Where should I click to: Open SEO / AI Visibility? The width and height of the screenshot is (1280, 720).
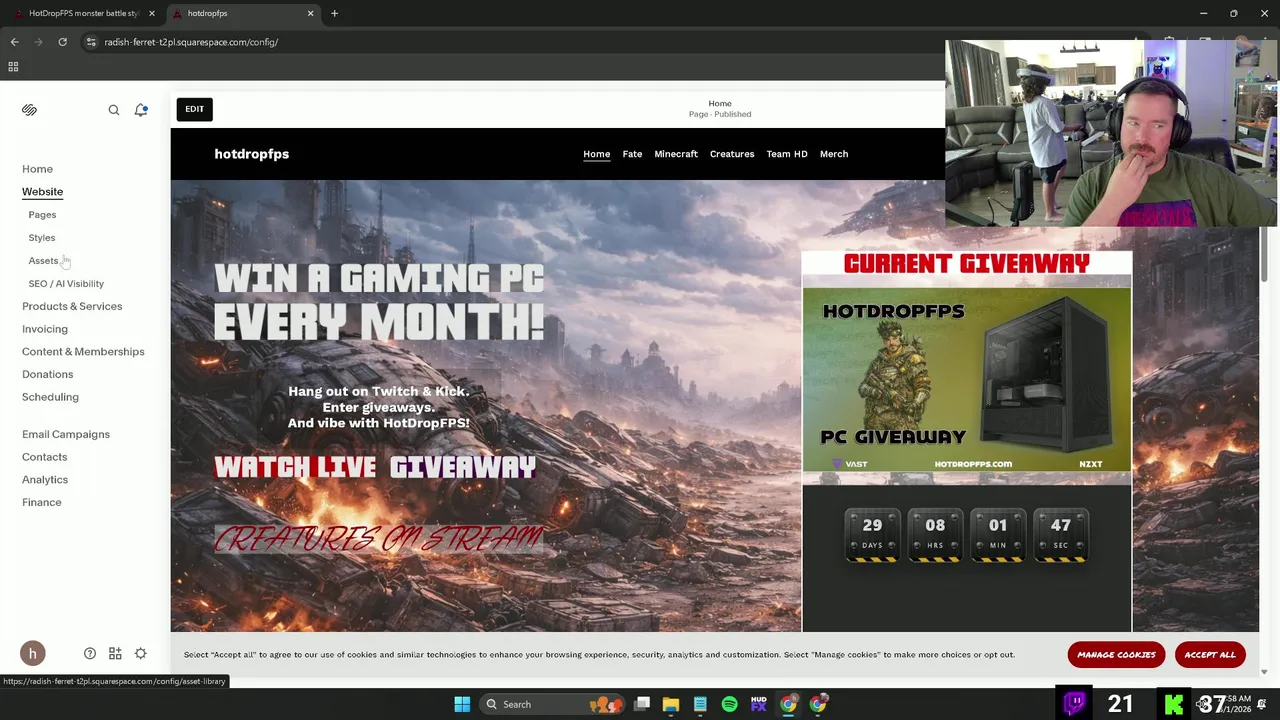pos(66,284)
